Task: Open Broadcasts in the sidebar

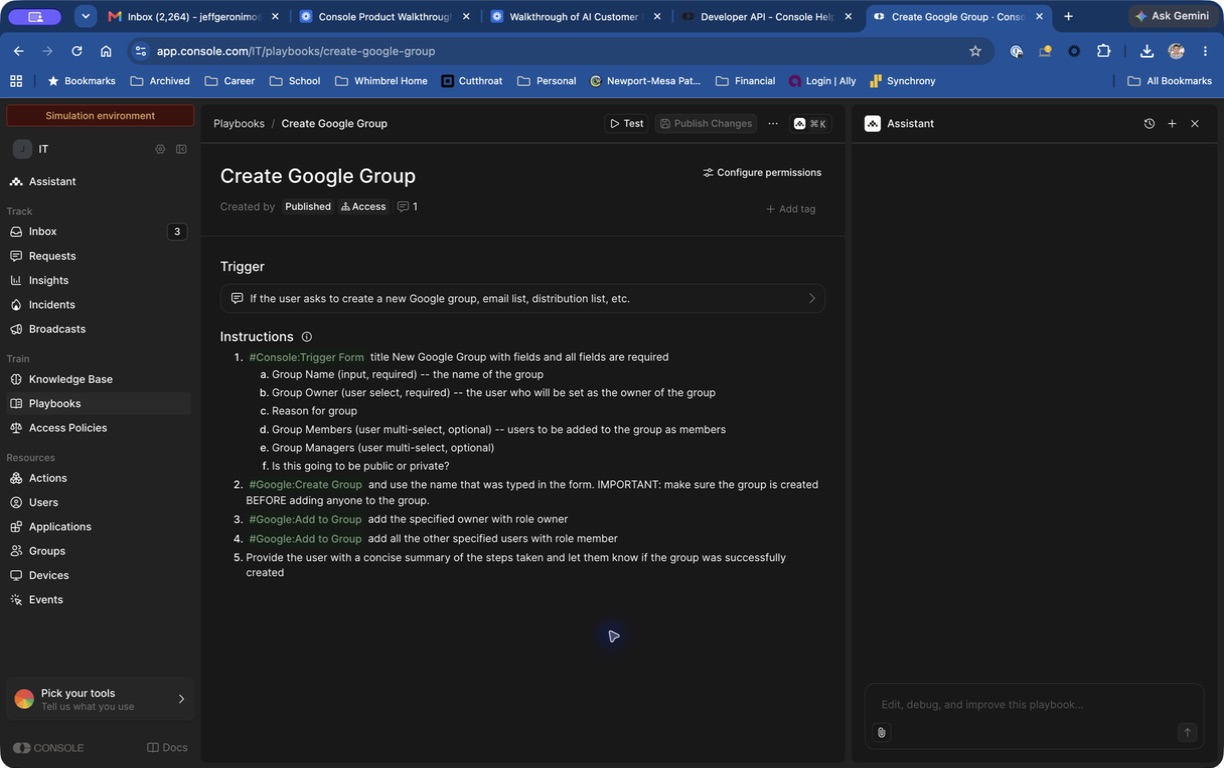Action: (57, 329)
